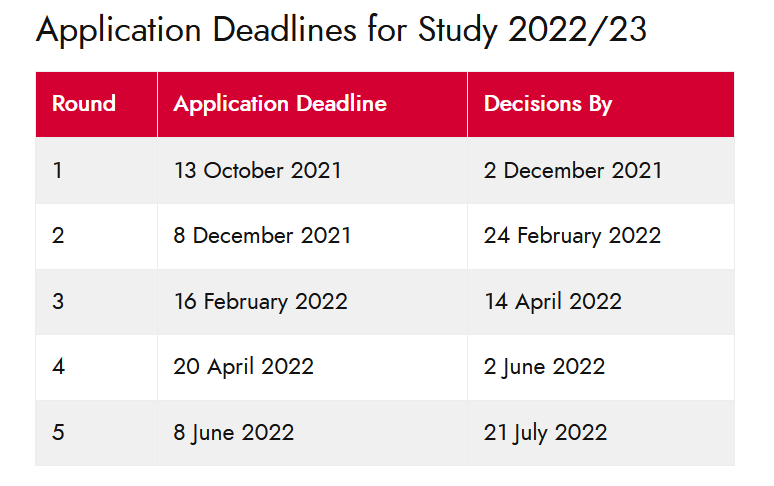This screenshot has height=486, width=774.
Task: Click the 13 October 2021 deadline cell
Action: tap(312, 171)
